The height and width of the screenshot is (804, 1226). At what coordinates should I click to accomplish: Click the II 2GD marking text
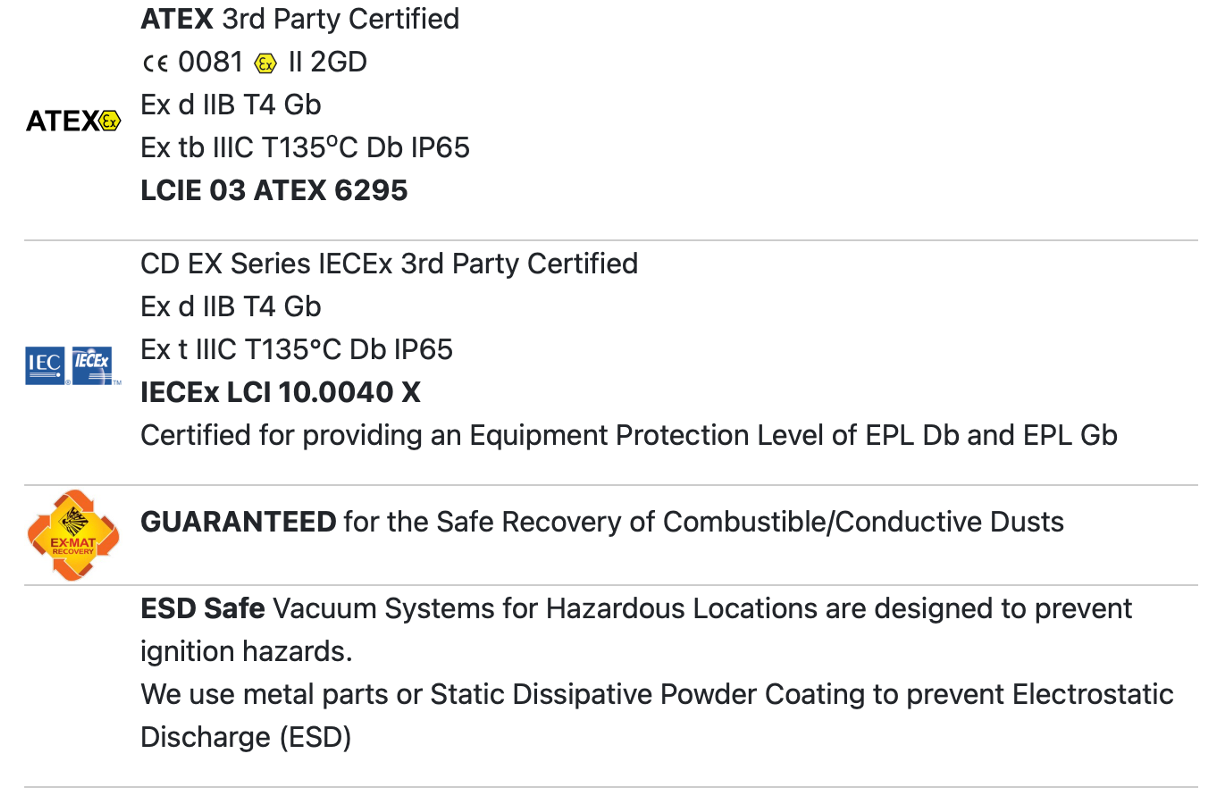pos(327,62)
